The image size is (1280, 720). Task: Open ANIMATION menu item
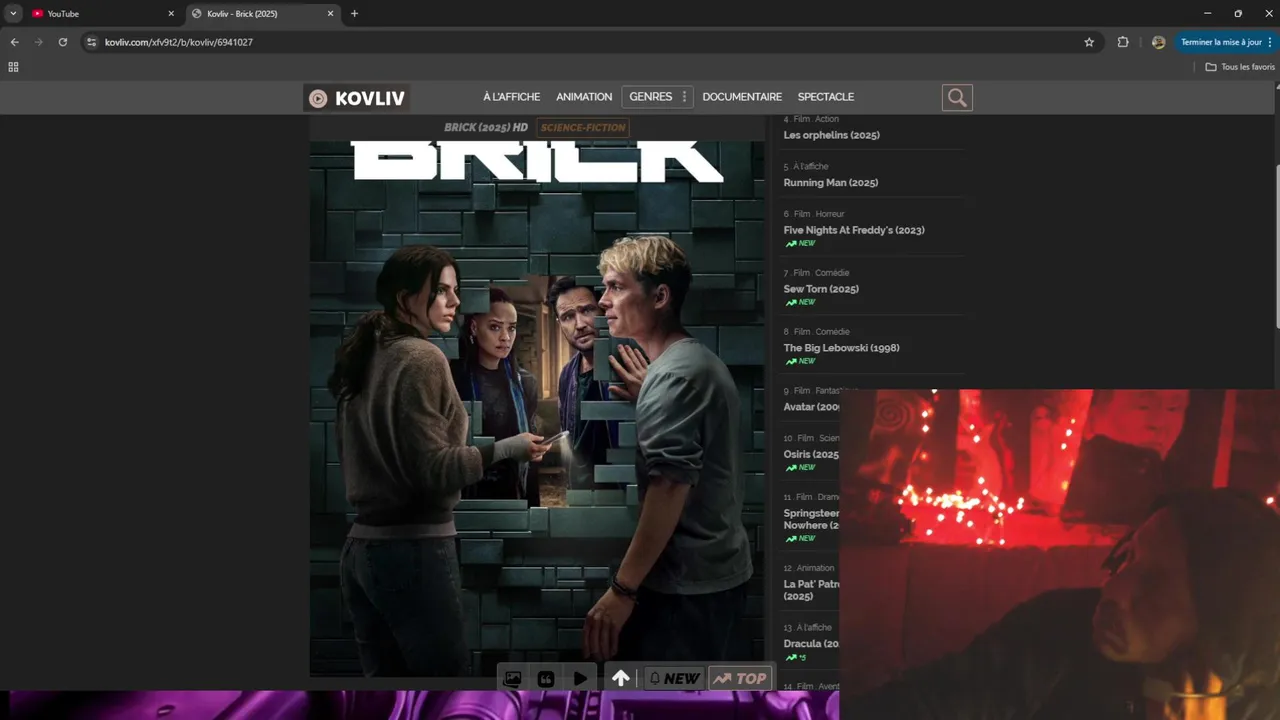click(584, 97)
